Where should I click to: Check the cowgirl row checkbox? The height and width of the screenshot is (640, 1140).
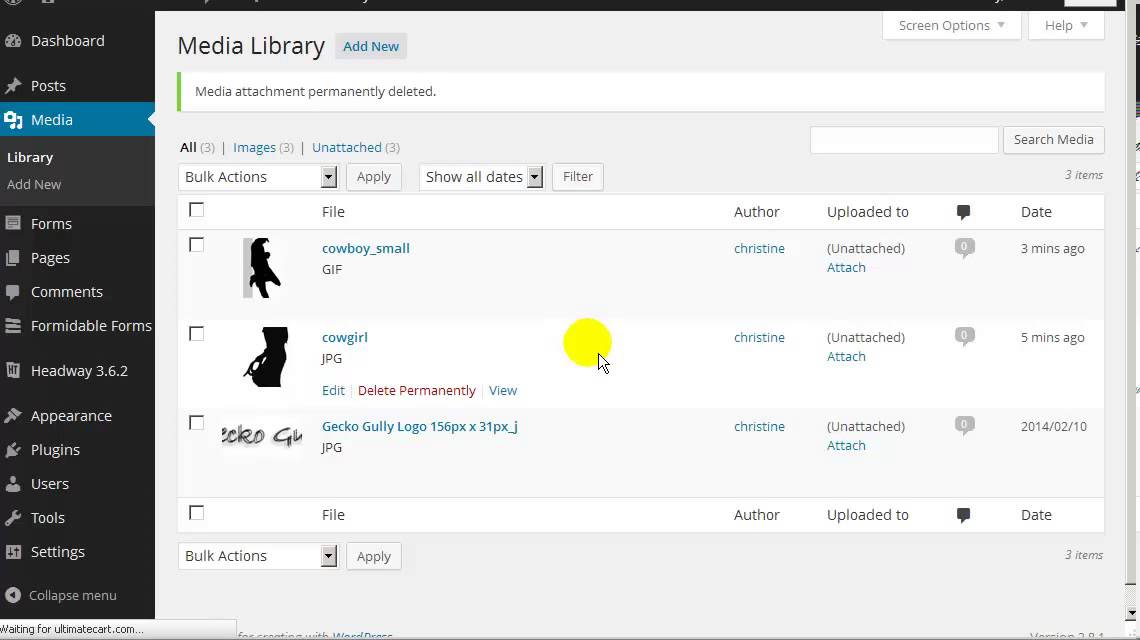pyautogui.click(x=196, y=333)
